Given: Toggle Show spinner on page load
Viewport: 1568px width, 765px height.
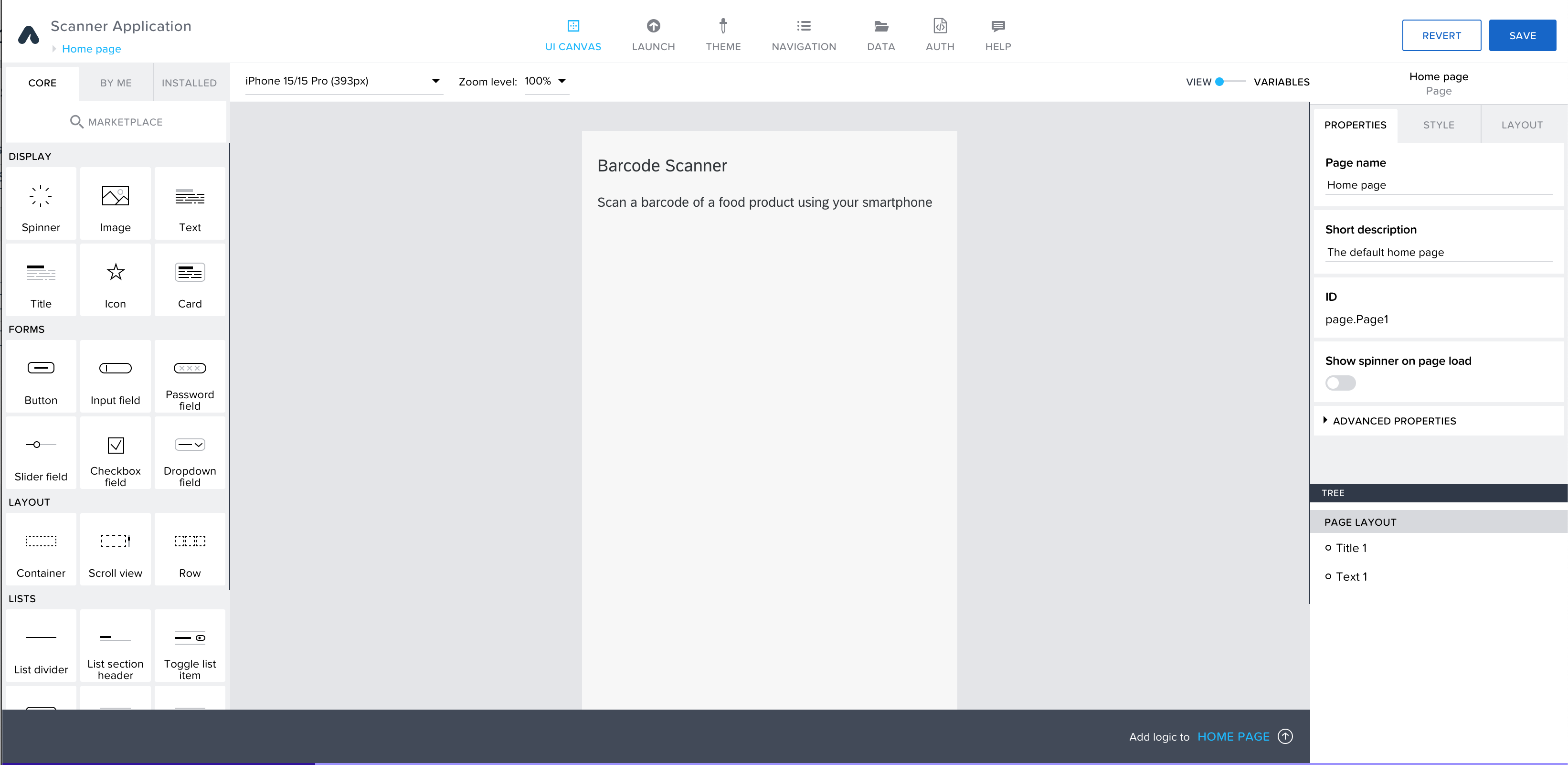Looking at the screenshot, I should 1340,383.
